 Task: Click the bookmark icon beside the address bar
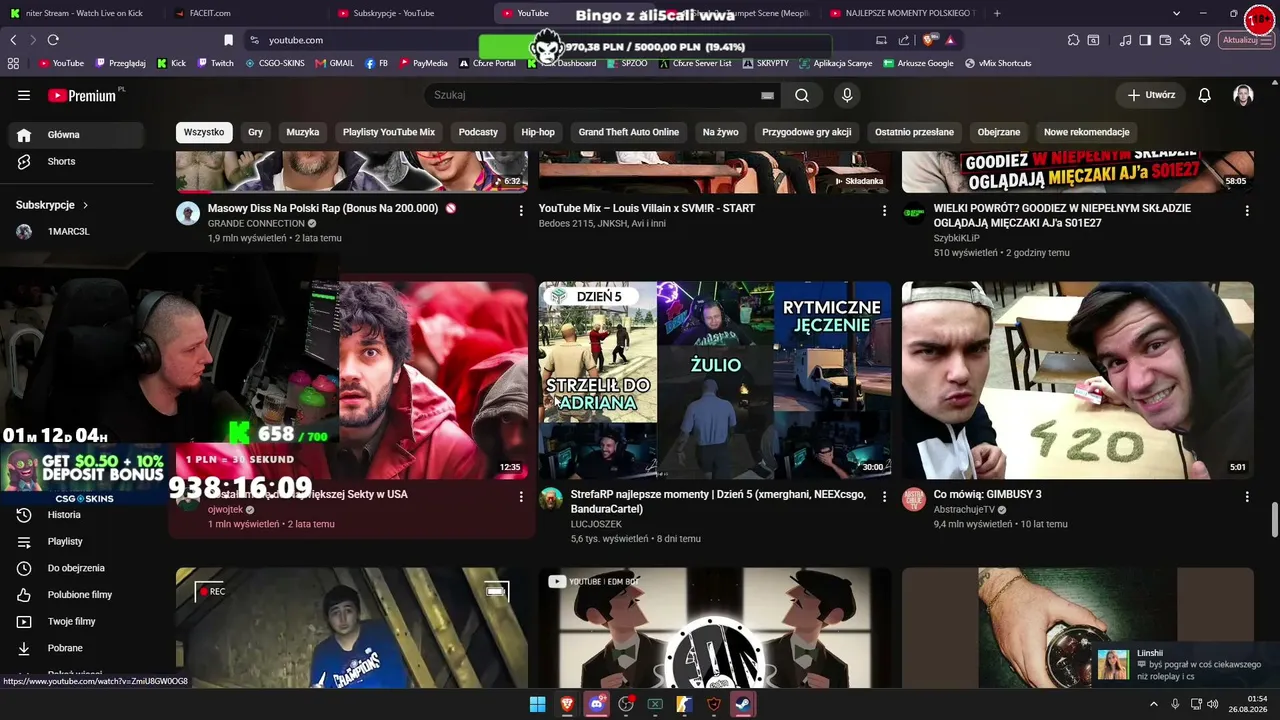(228, 40)
